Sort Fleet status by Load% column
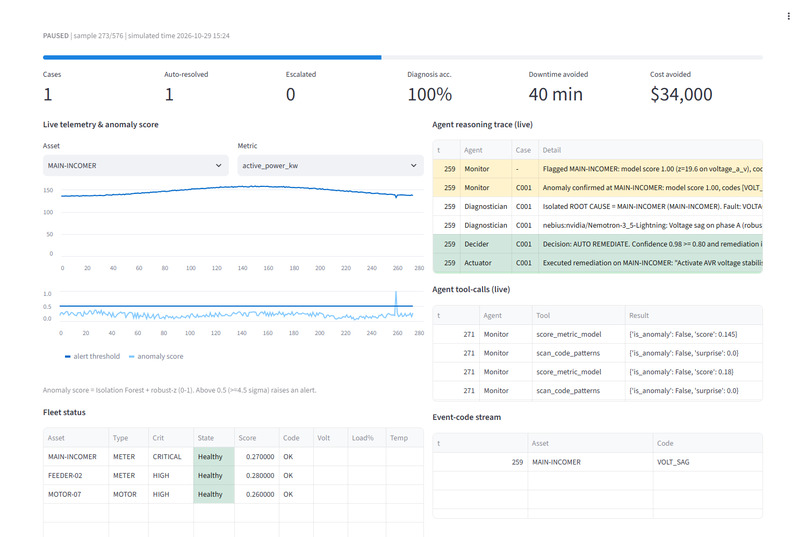 367,438
